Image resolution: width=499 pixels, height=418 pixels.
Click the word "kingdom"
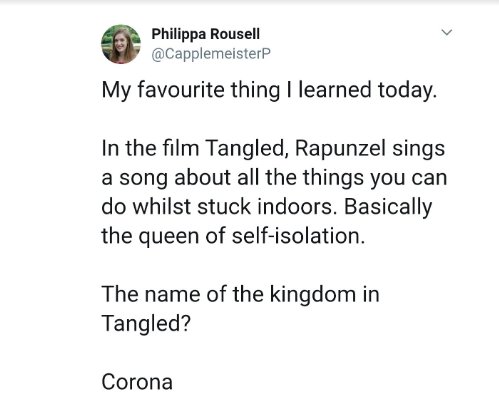click(x=313, y=295)
